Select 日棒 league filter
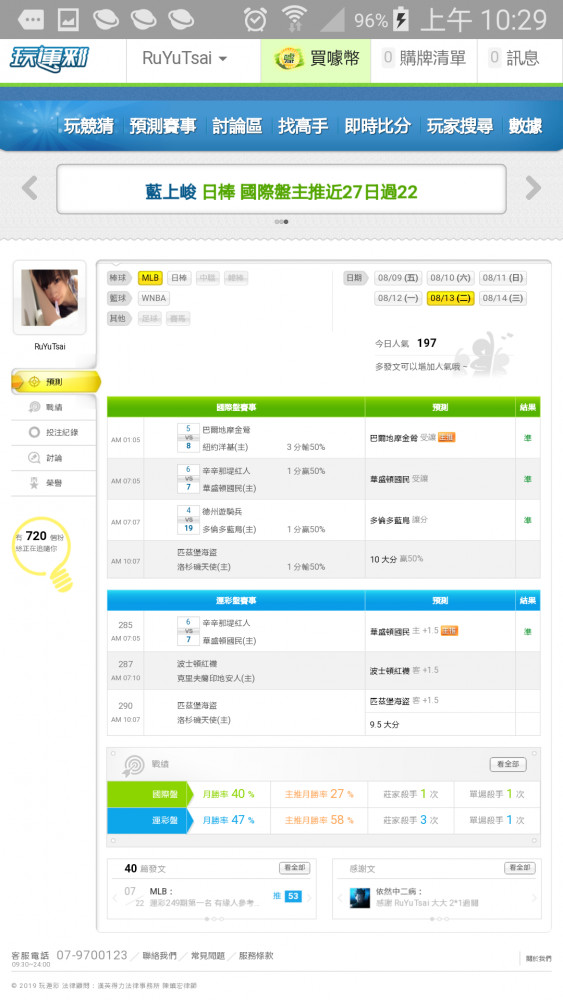This screenshot has height=1000, width=563. pos(179,278)
